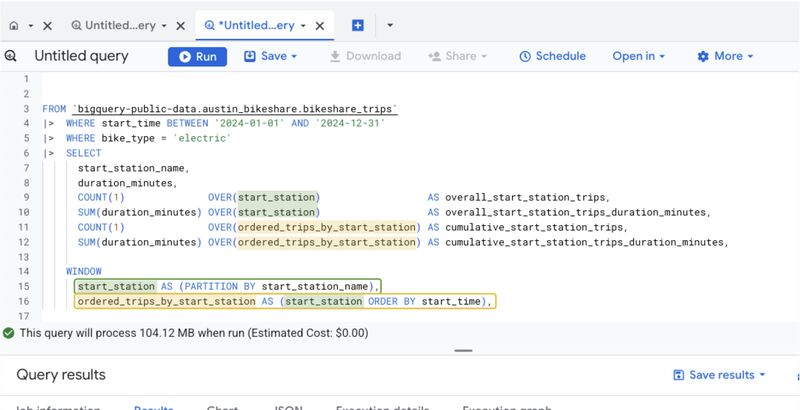Click the WINDOW keyword on line 14
The height and width of the screenshot is (410, 800).
[x=84, y=271]
